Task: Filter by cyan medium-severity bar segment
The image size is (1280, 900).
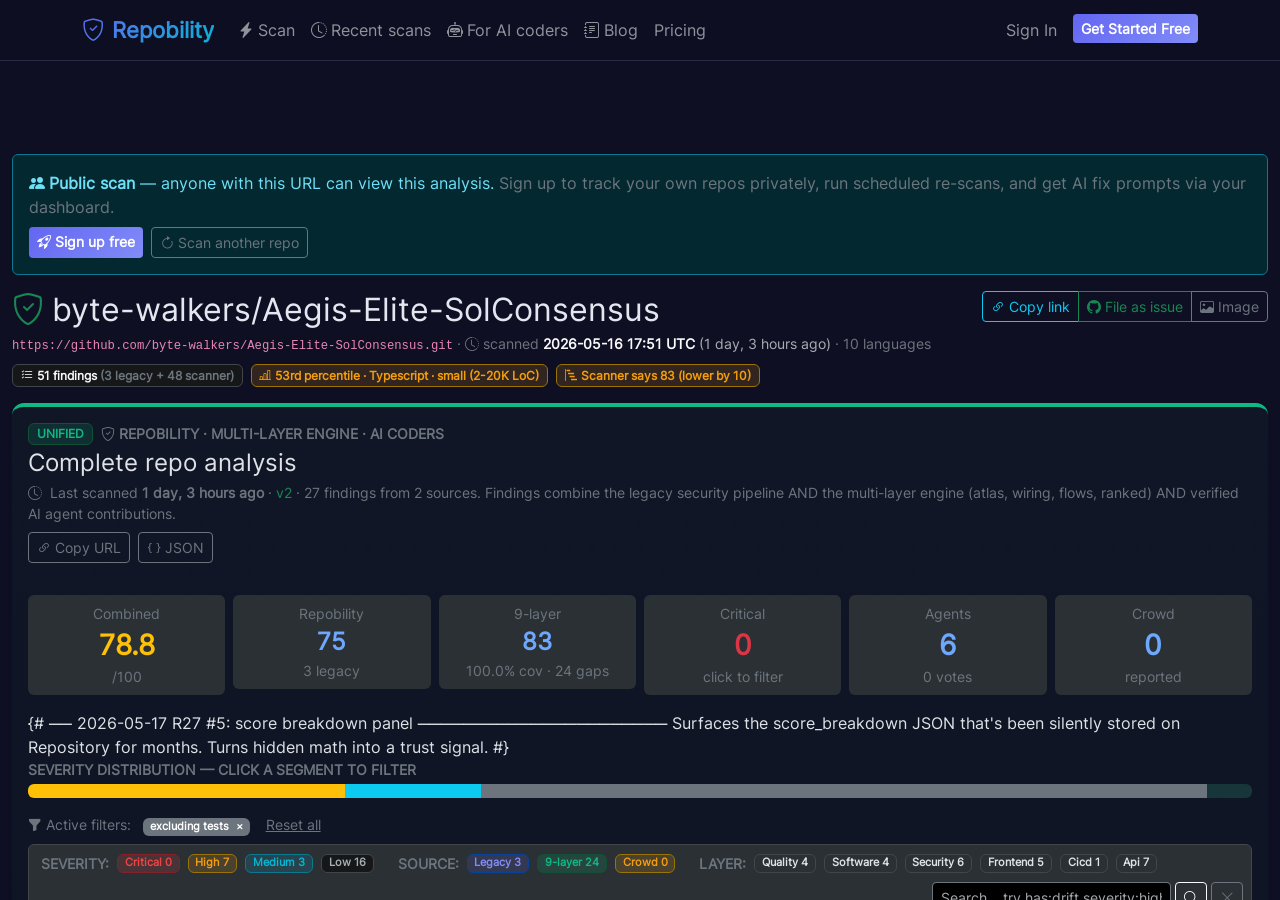Action: point(413,791)
